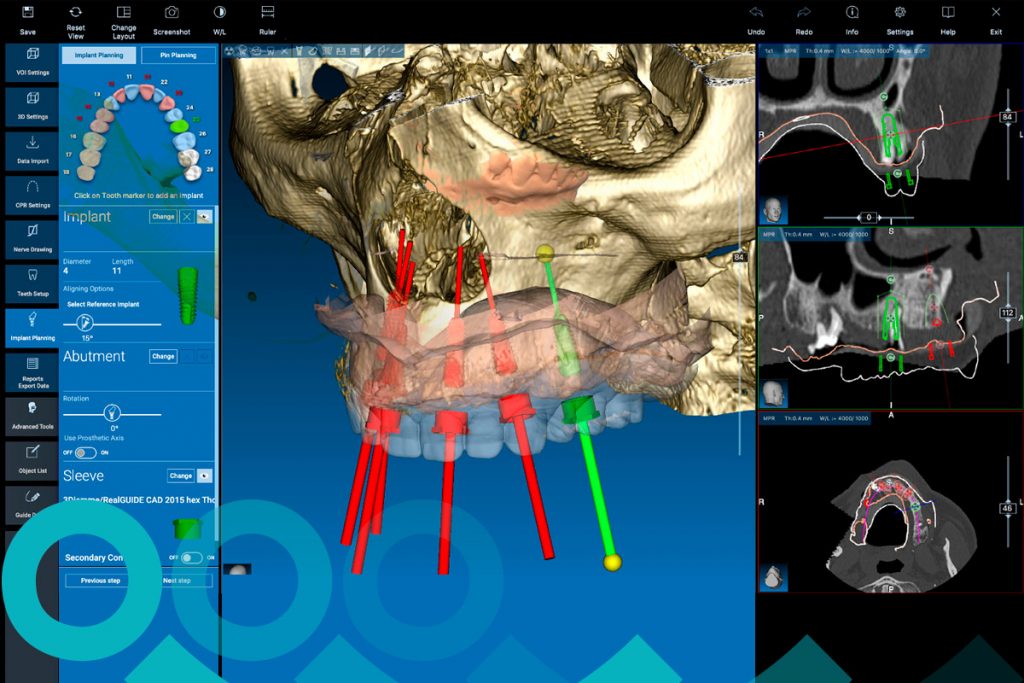Viewport: 1024px width, 683px height.
Task: Click the abutment Rotation slider handle
Action: (x=112, y=413)
